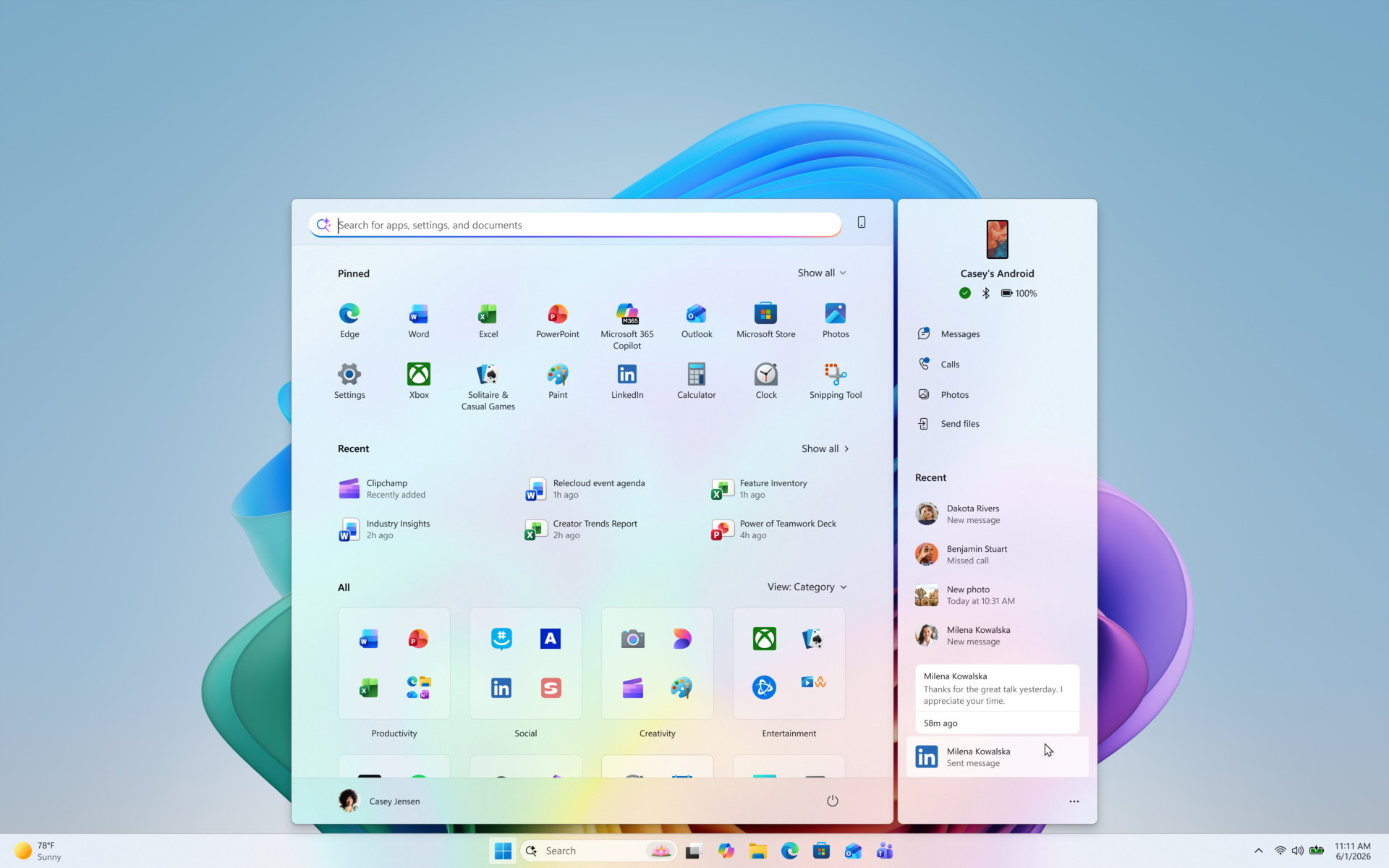The image size is (1389, 868).
Task: Open Creator Trends Report workbook
Action: click(x=582, y=529)
